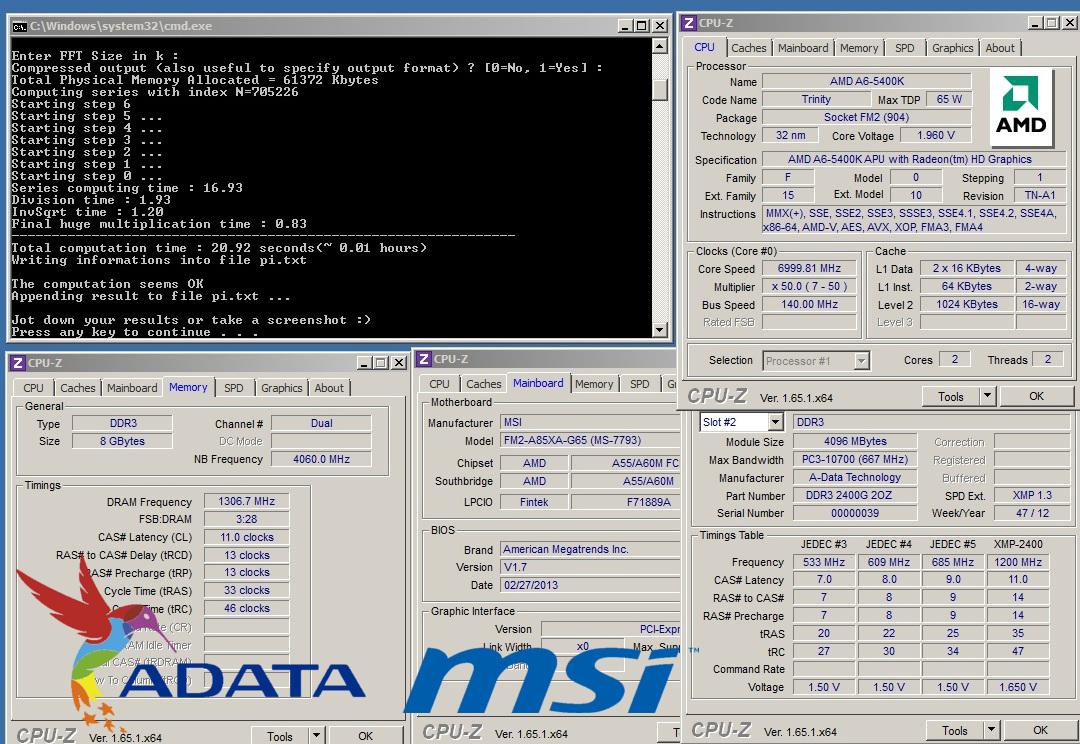Viewport: 1080px width, 744px height.
Task: Click the Multiplier field x 50.0
Action: 809,287
